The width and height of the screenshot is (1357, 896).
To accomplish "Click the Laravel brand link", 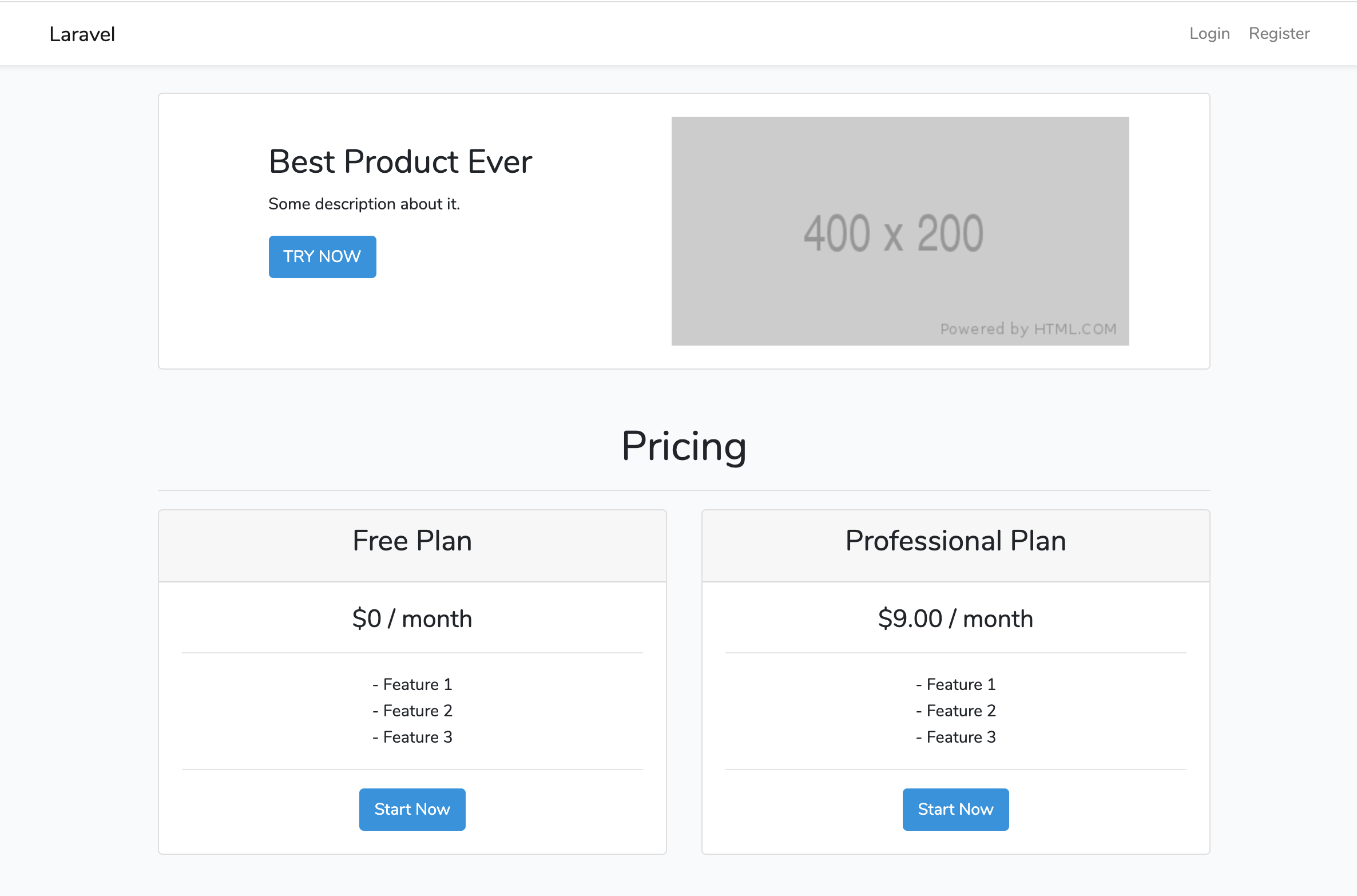I will pyautogui.click(x=82, y=34).
